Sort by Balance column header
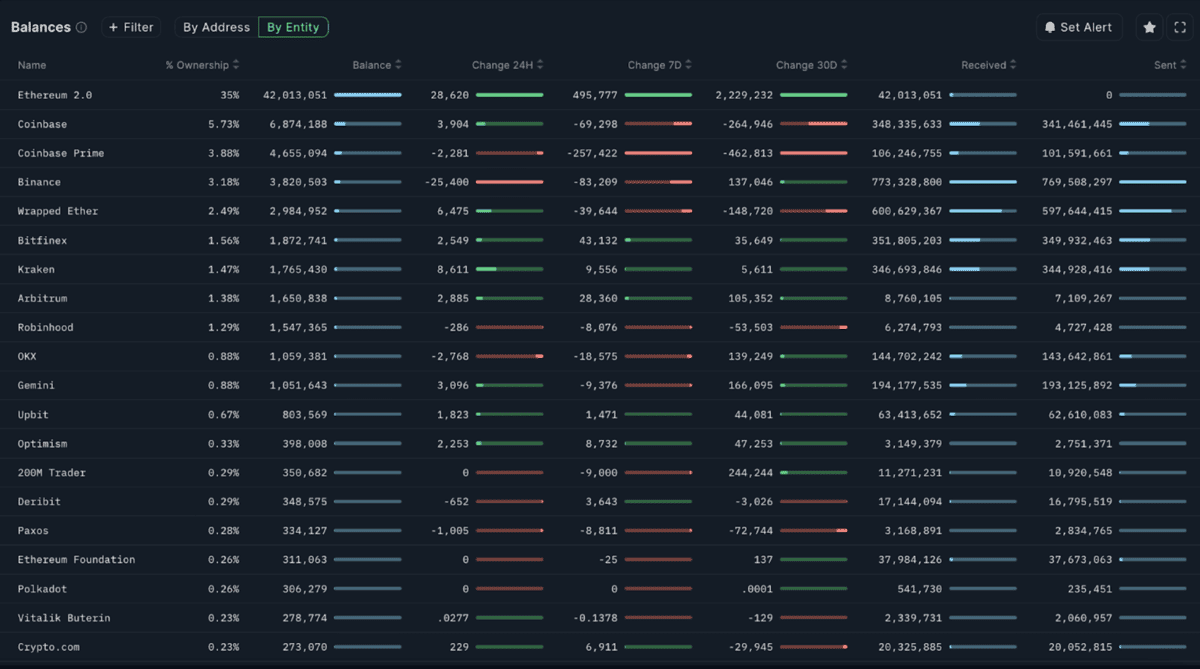The image size is (1200, 669). (377, 65)
